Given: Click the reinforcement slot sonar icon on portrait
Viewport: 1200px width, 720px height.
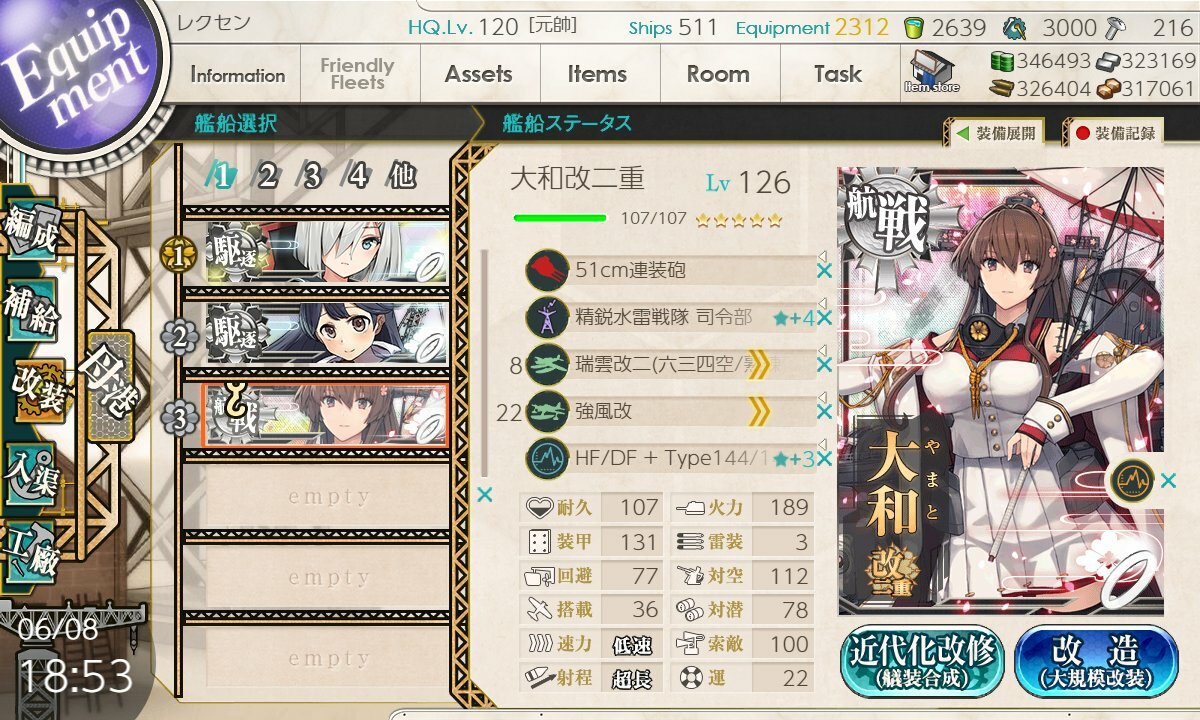Looking at the screenshot, I should (1131, 480).
